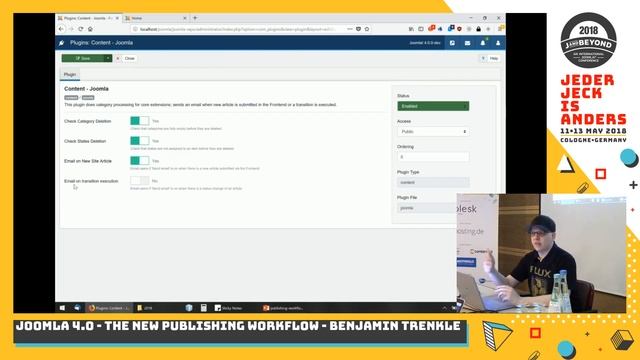Click the Plugin Type content field

[433, 182]
